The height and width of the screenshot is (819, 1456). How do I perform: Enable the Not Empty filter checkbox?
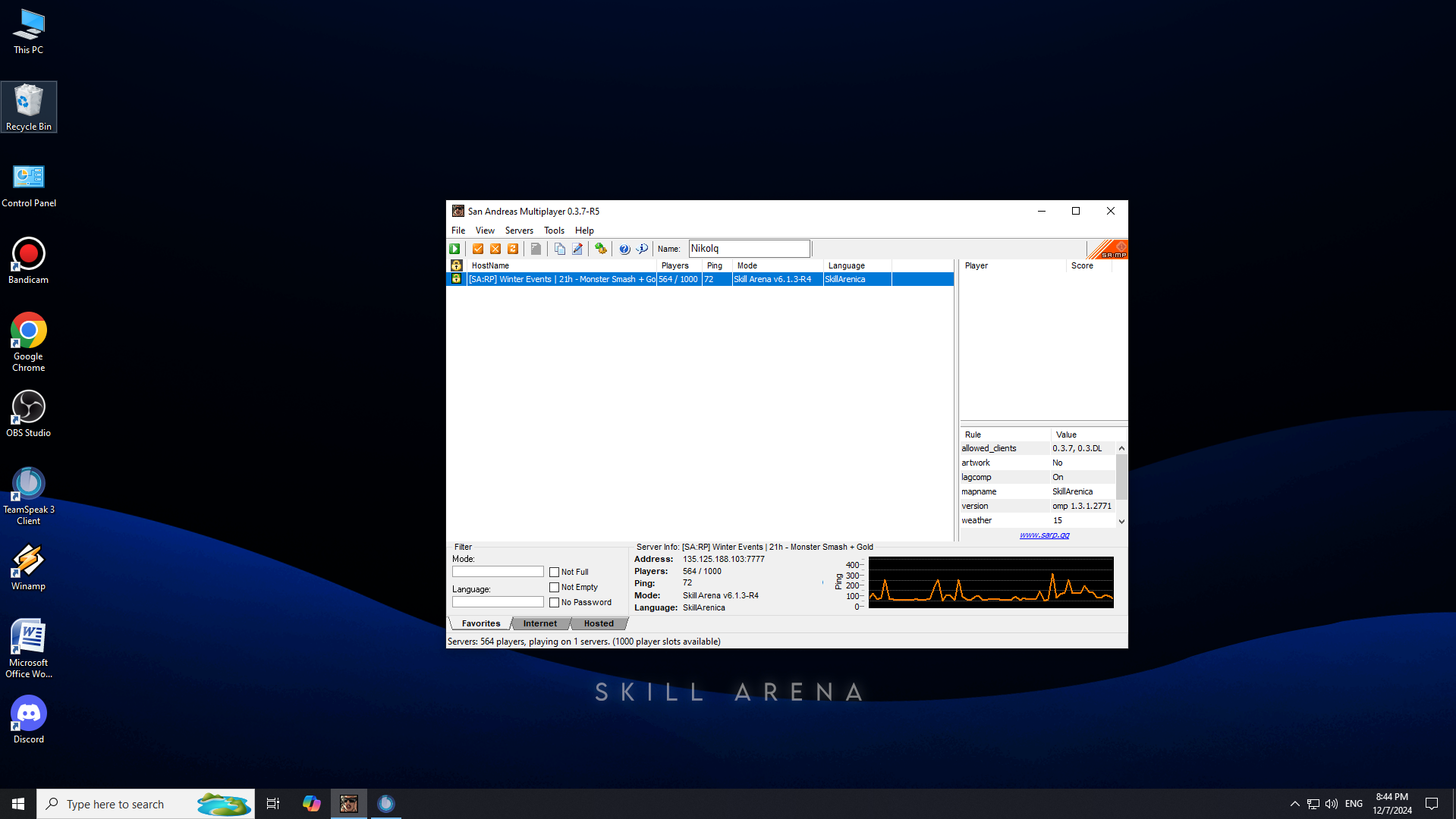tap(555, 588)
